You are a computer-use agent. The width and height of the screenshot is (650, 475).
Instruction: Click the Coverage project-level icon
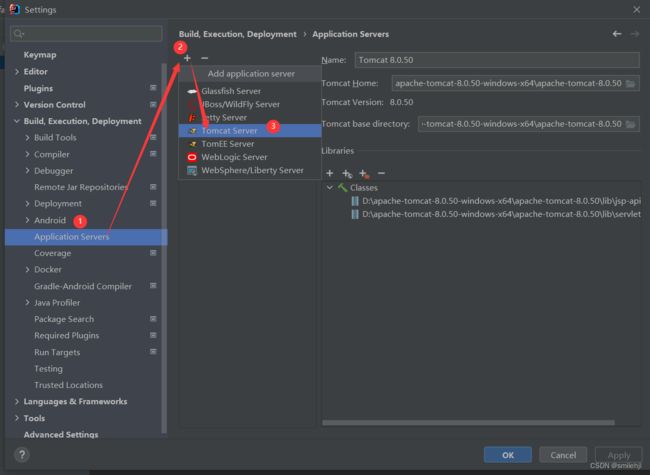[x=153, y=253]
